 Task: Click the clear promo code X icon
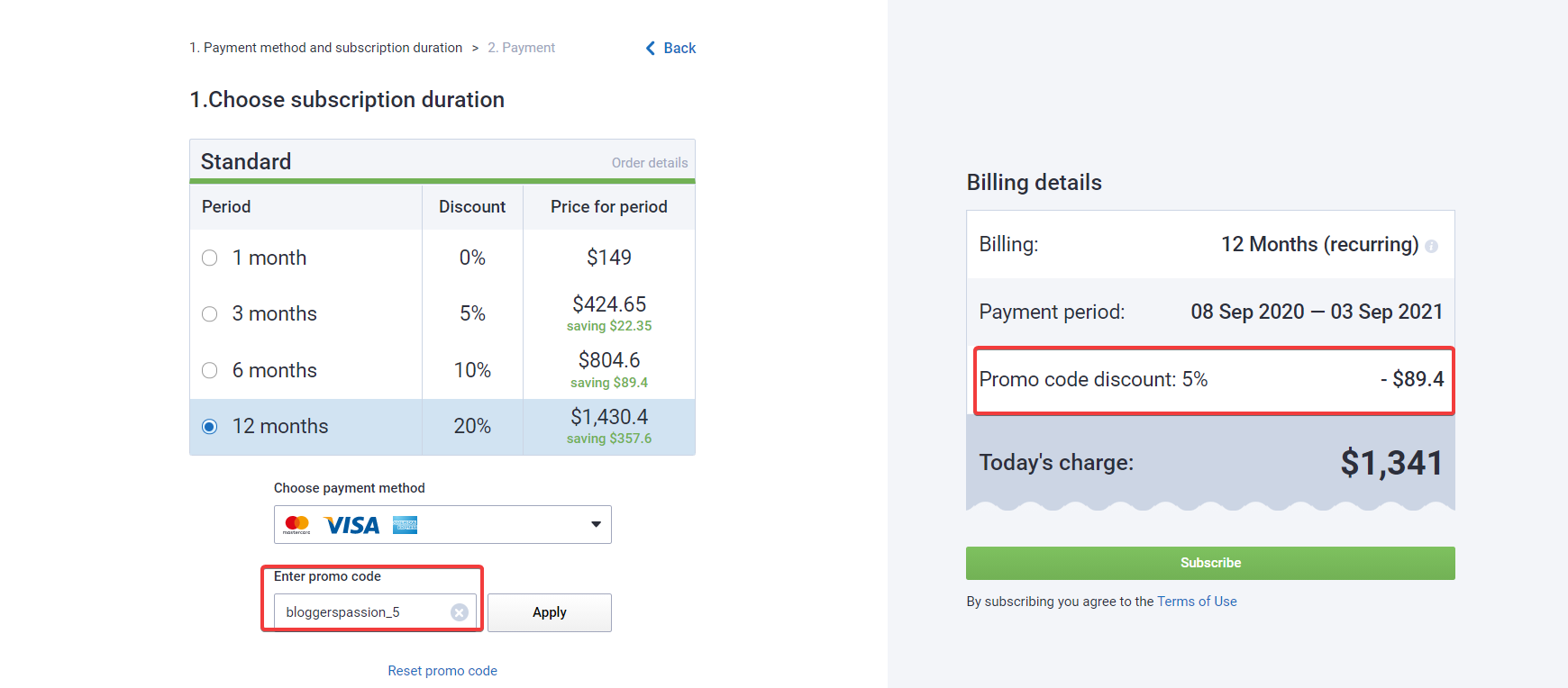(460, 612)
